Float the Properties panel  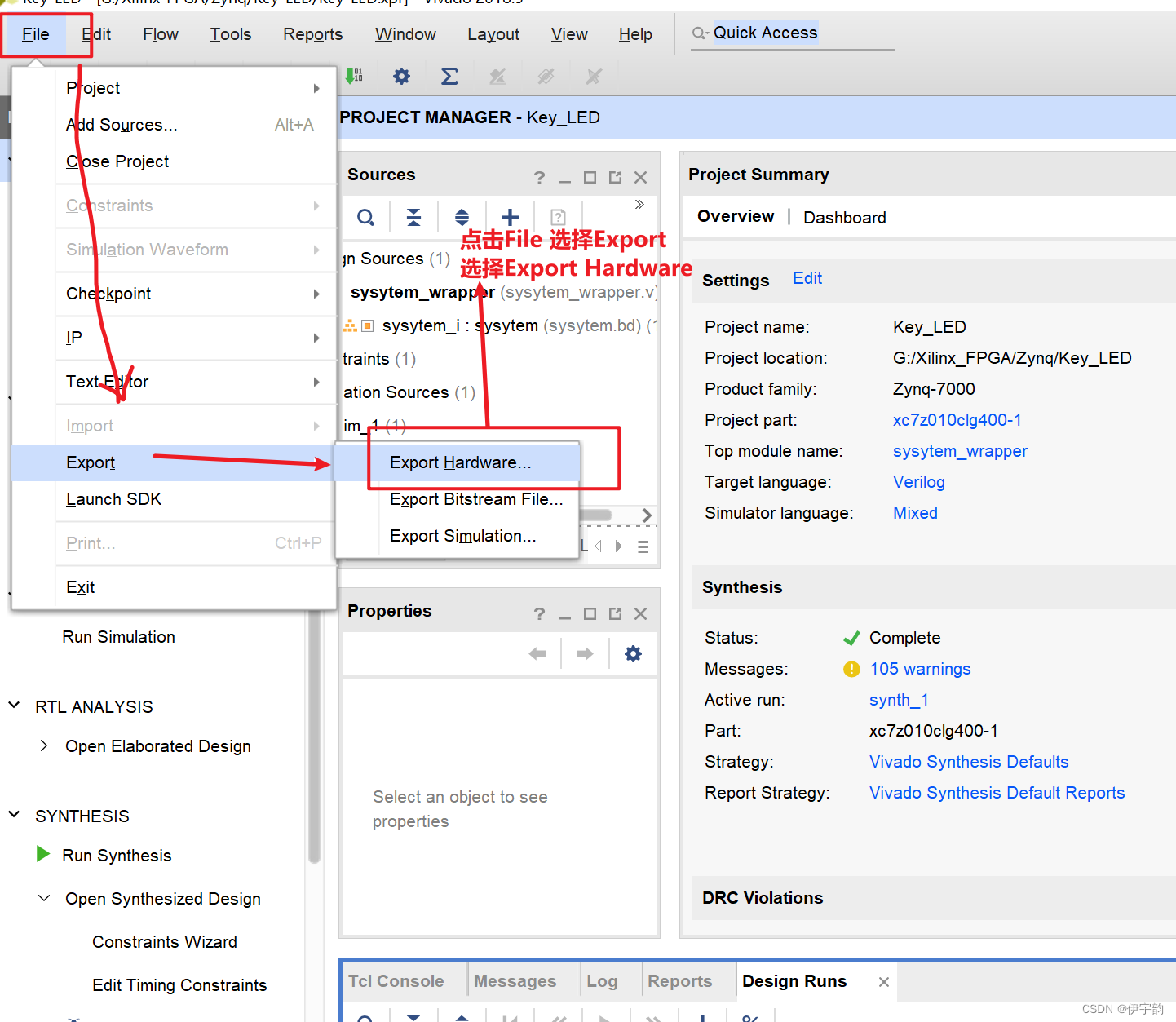615,614
